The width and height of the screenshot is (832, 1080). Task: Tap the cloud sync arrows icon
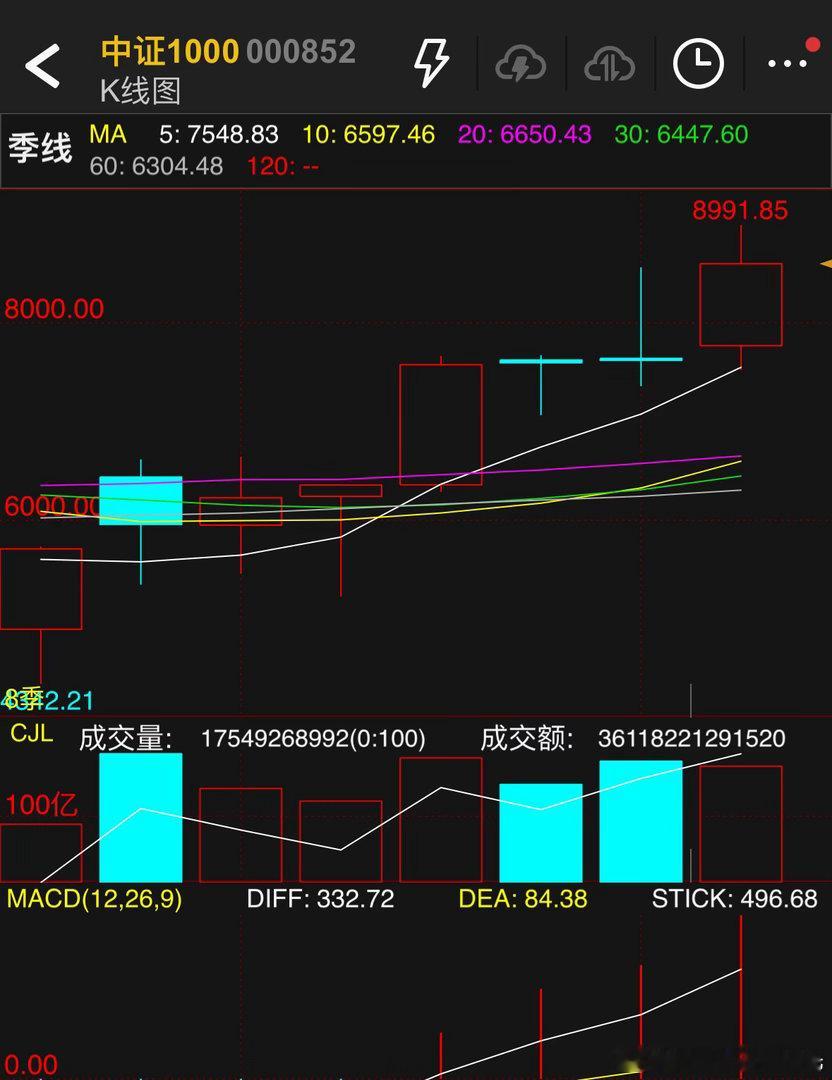610,64
